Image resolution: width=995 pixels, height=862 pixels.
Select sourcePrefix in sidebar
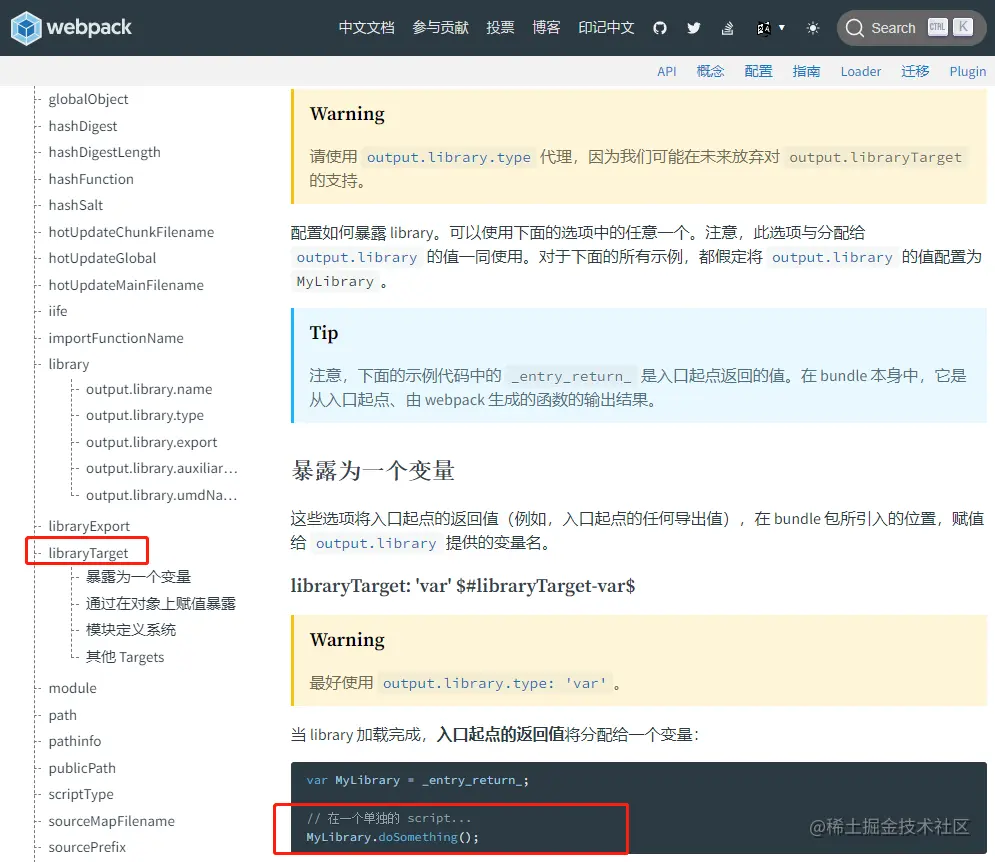coord(87,847)
